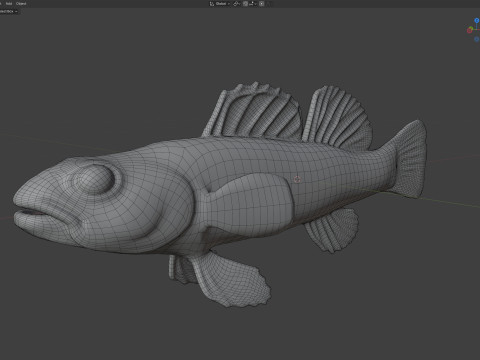
Task: Click the red X axis on navigation gizmo
Action: 469,31
